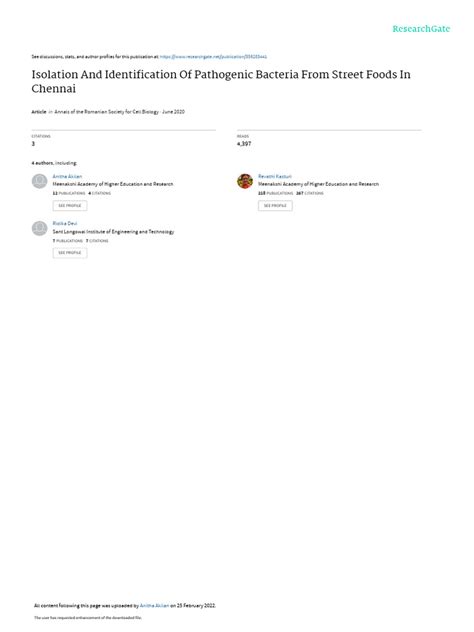Screen dimensions: 474x632
Task: Click Revathi Kasturi's 267 citations stat
Action: pyautogui.click(x=310, y=193)
